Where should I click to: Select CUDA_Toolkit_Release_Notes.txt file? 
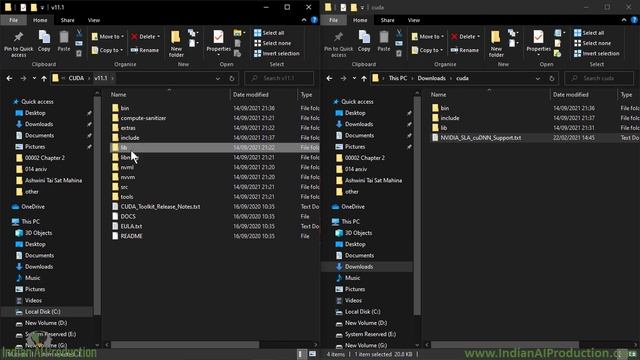(x=160, y=207)
